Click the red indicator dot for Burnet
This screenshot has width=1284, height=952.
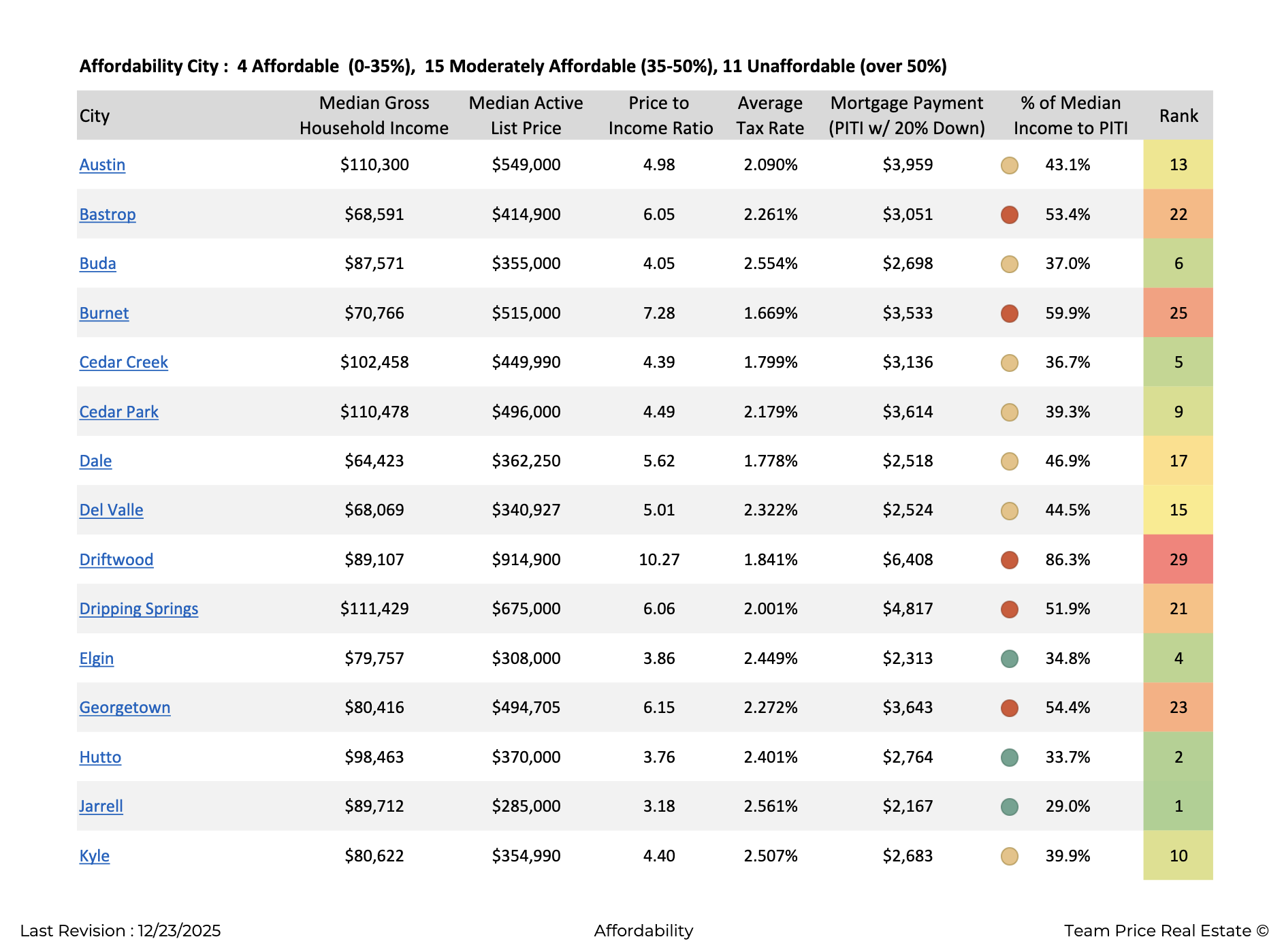1009,313
